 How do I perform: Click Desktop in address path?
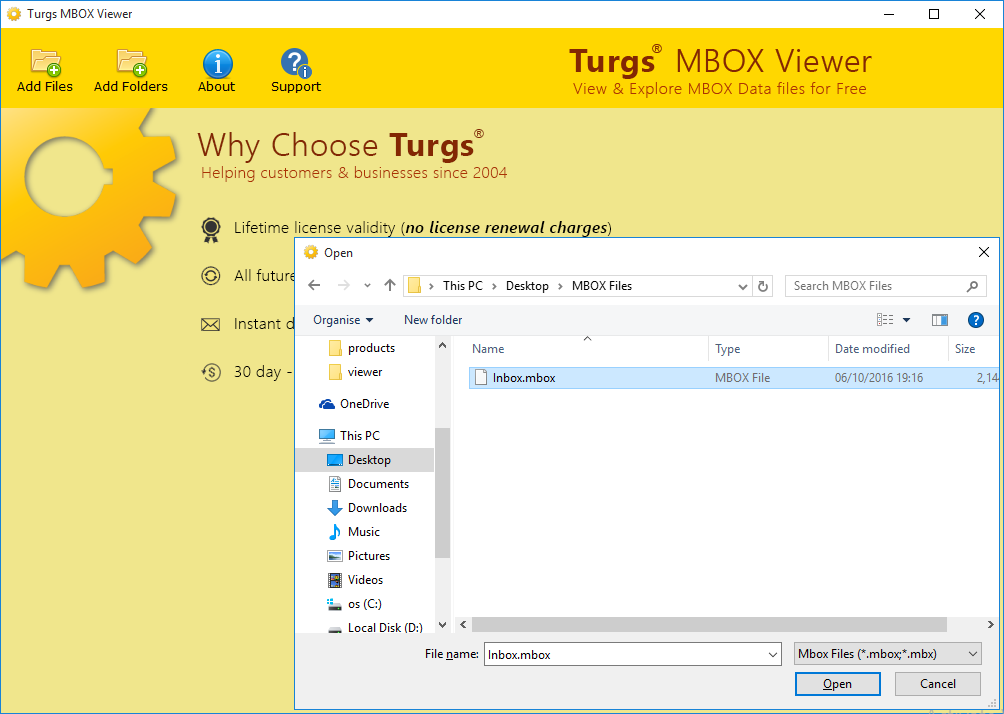click(527, 286)
